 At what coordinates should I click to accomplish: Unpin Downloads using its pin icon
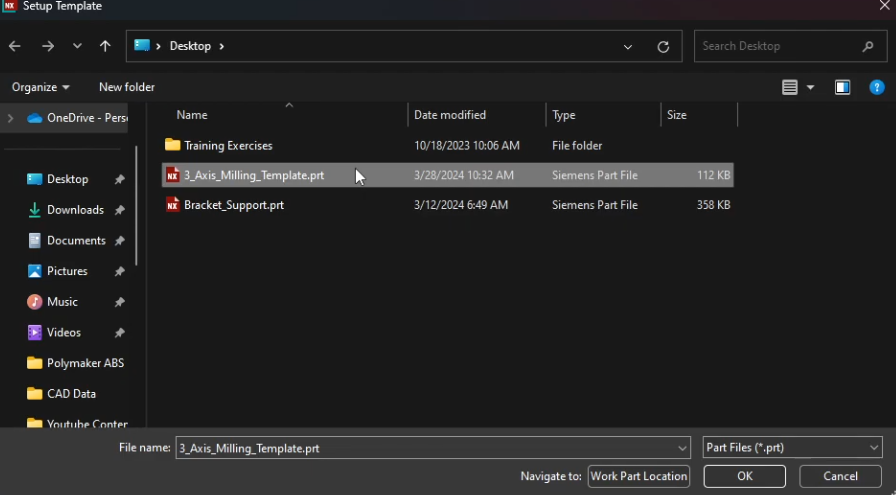click(119, 210)
